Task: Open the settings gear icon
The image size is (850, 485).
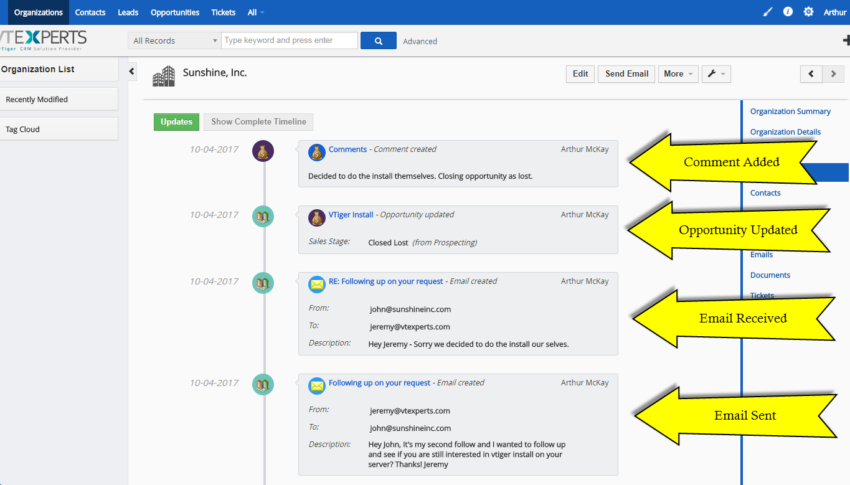Action: [808, 12]
